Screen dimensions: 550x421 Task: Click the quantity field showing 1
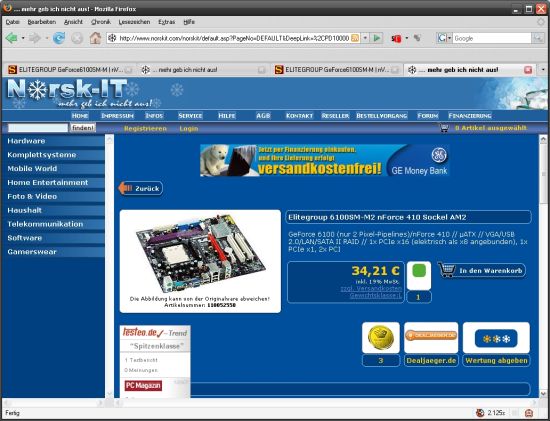(419, 297)
